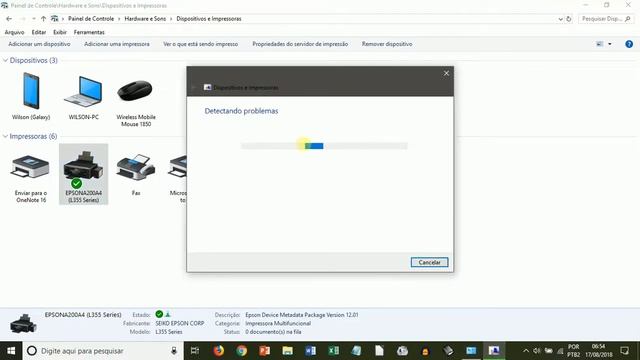Viewport: 640px width, 360px height.
Task: Open the Editar menu
Action: tap(39, 32)
